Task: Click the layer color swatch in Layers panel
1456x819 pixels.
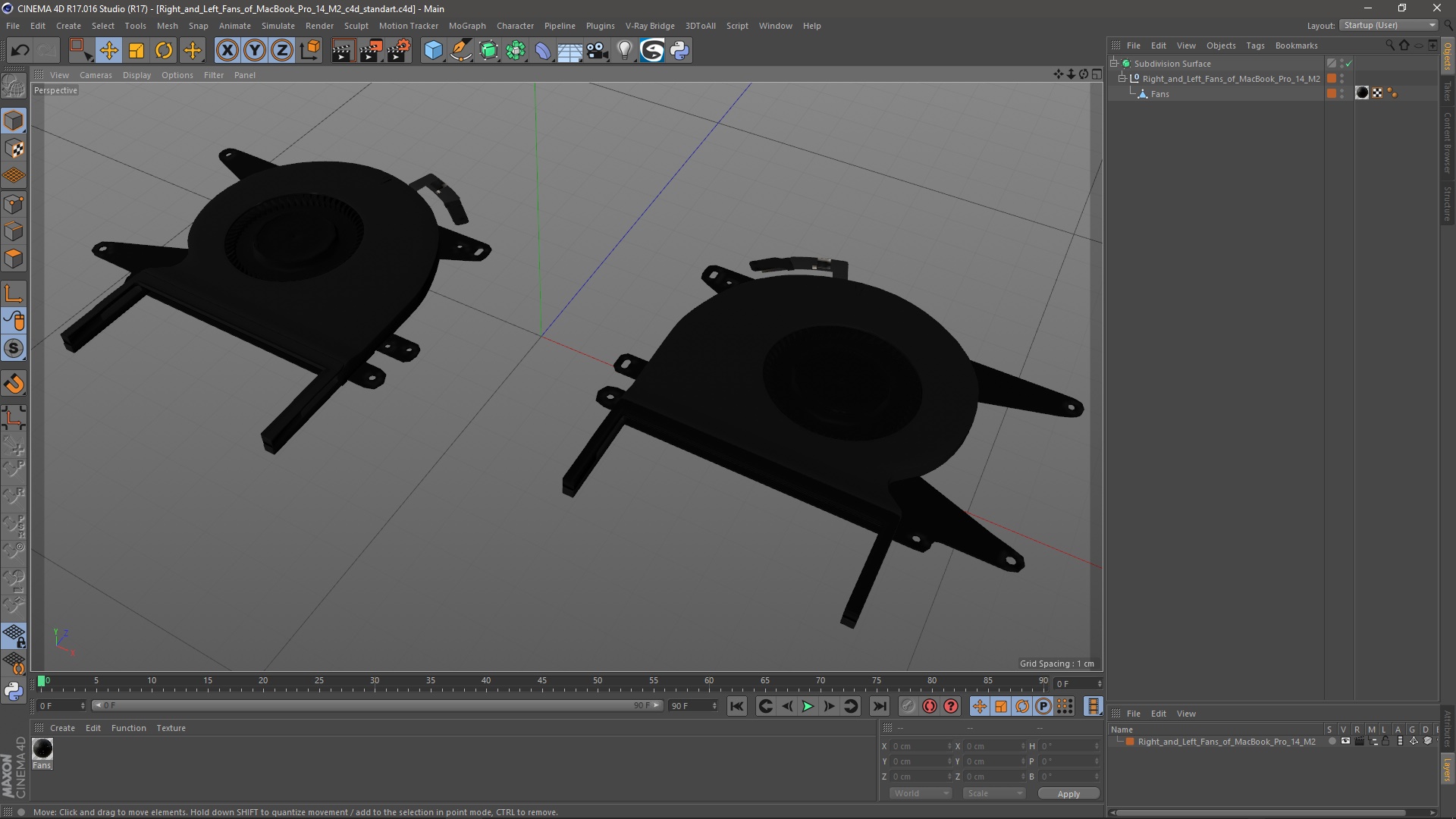Action: click(x=1130, y=742)
